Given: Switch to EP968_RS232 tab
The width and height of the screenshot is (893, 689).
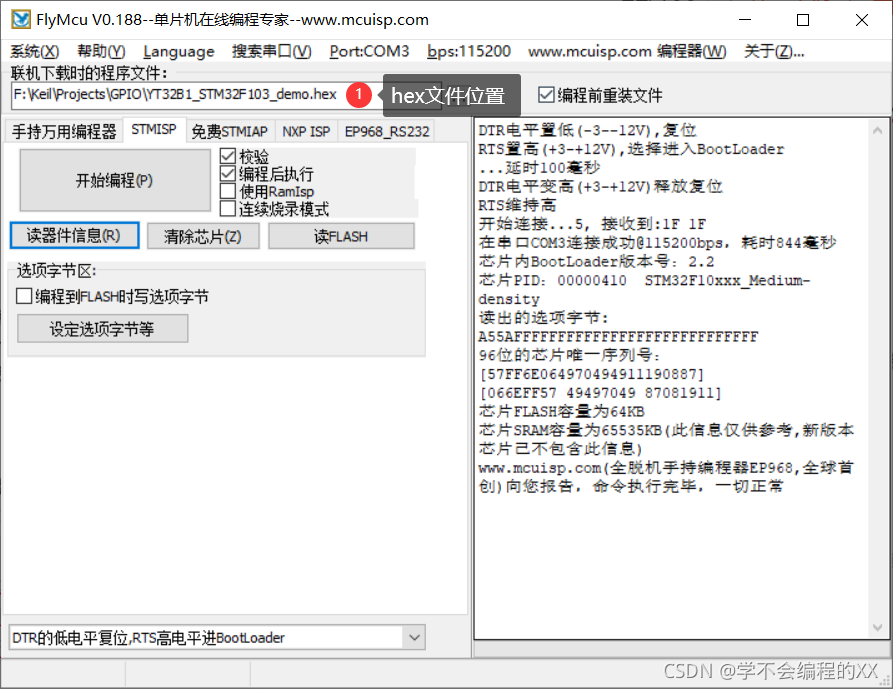Looking at the screenshot, I should [x=387, y=132].
